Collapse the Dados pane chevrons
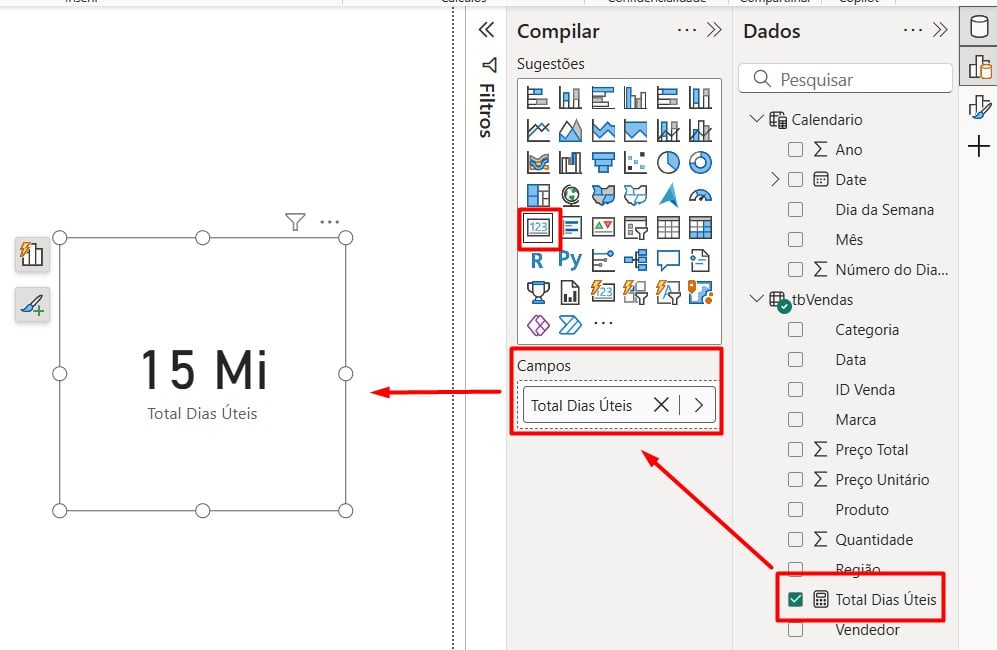This screenshot has height=650, width=997. tap(940, 30)
